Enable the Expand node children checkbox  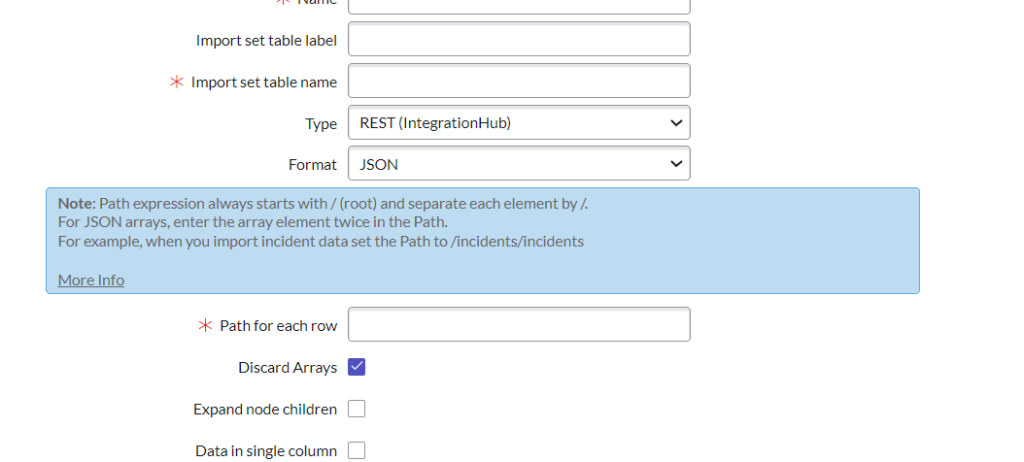pyautogui.click(x=357, y=409)
